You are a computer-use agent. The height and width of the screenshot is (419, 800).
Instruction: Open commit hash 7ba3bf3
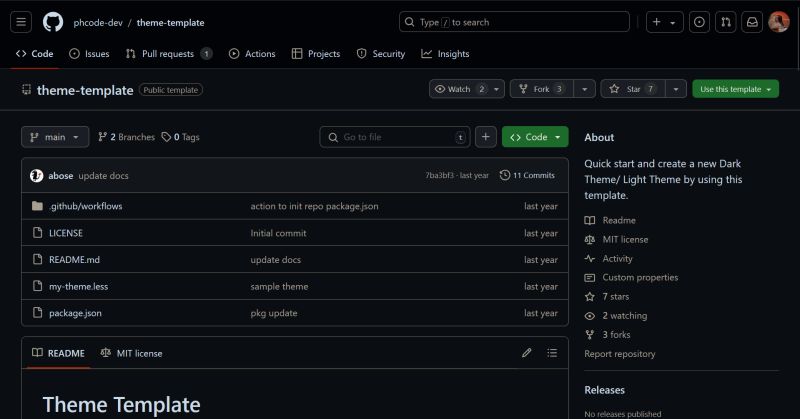point(439,175)
